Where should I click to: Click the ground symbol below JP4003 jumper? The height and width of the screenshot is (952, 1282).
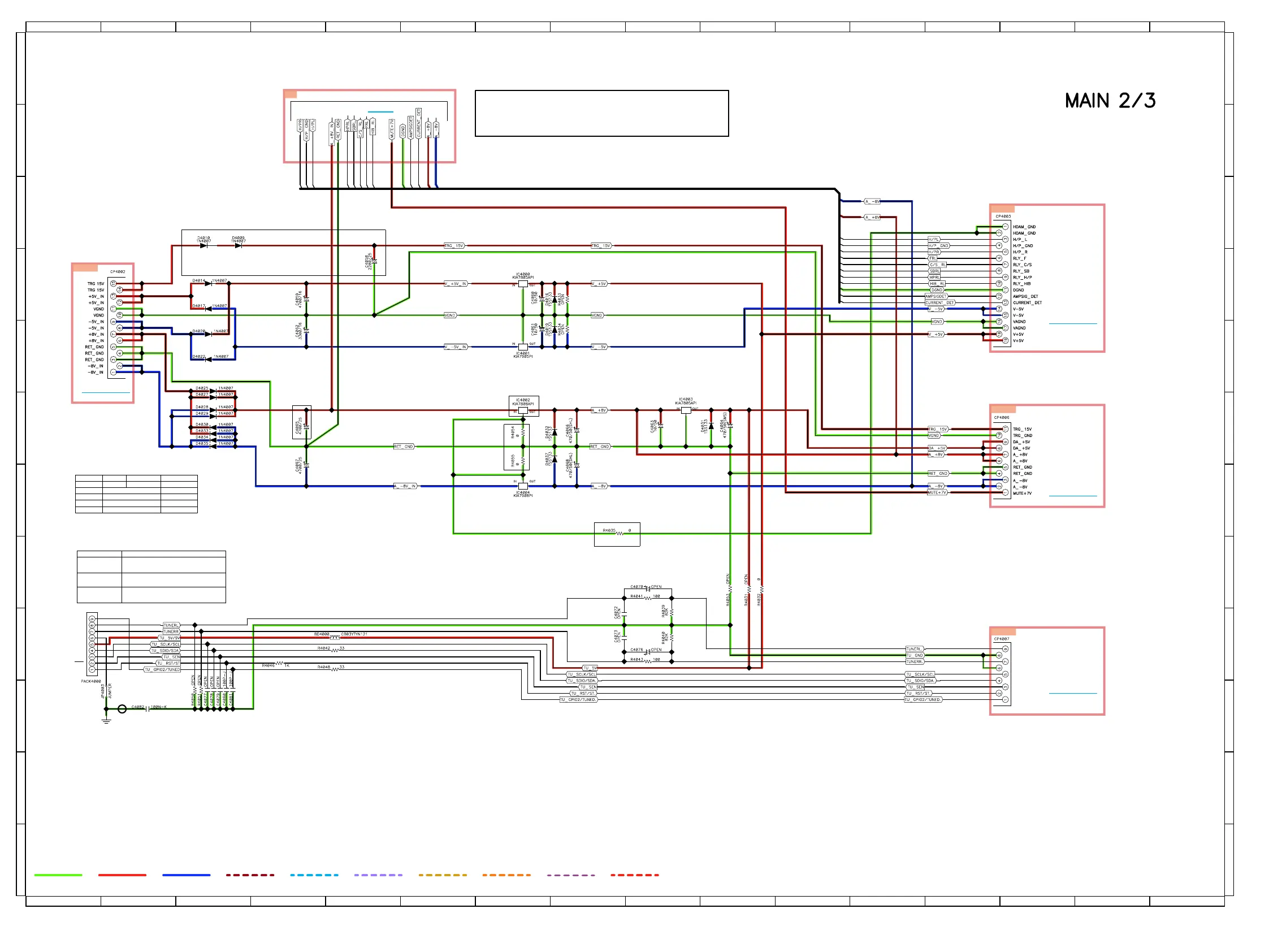click(106, 720)
